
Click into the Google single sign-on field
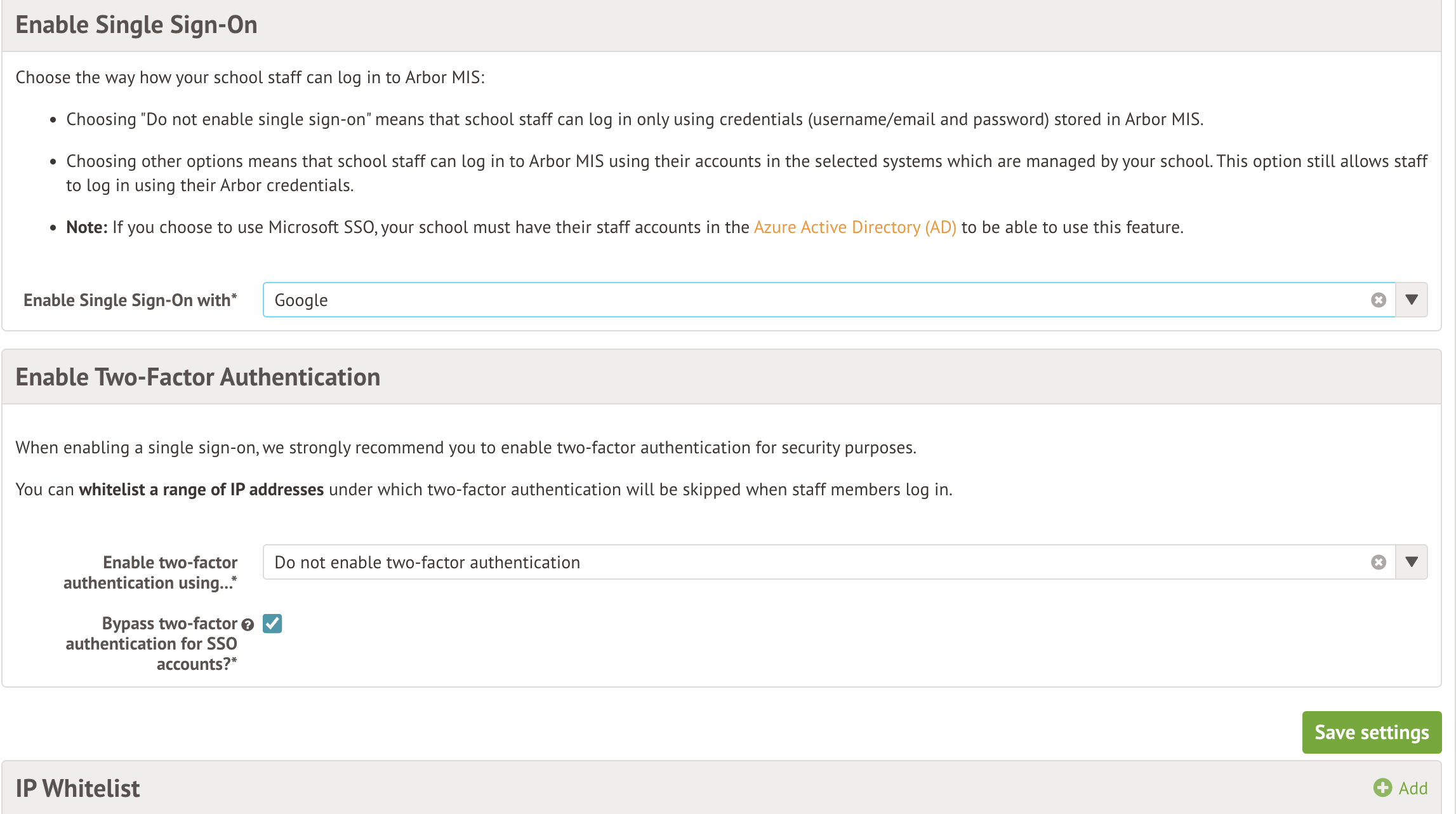[812, 300]
